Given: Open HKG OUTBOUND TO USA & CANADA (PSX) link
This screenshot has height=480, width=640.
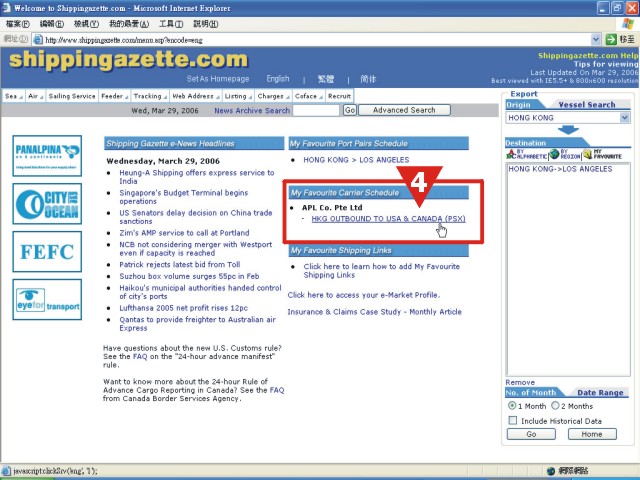Looking at the screenshot, I should (x=388, y=219).
